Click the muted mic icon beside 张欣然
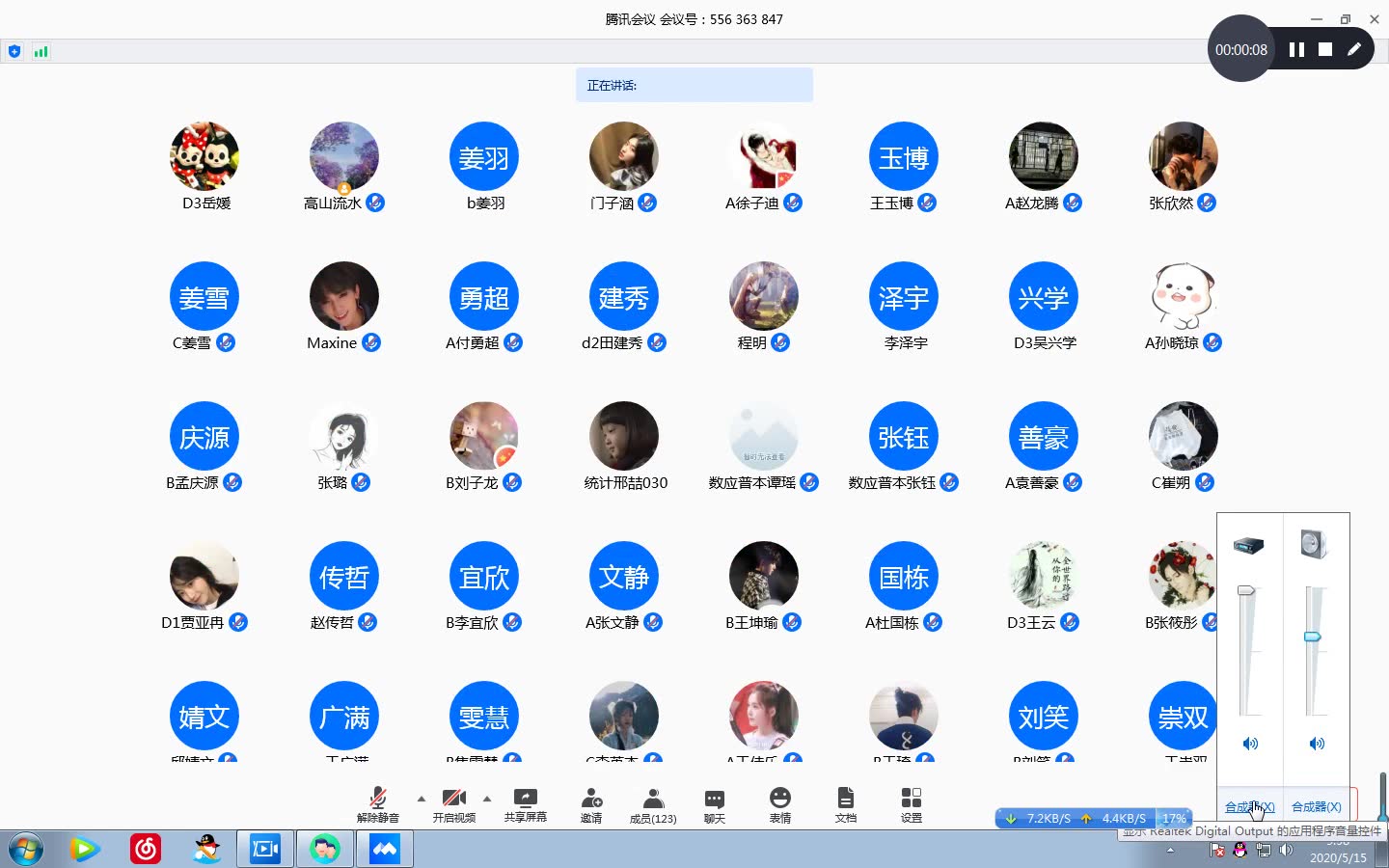The width and height of the screenshot is (1389, 868). (1207, 203)
